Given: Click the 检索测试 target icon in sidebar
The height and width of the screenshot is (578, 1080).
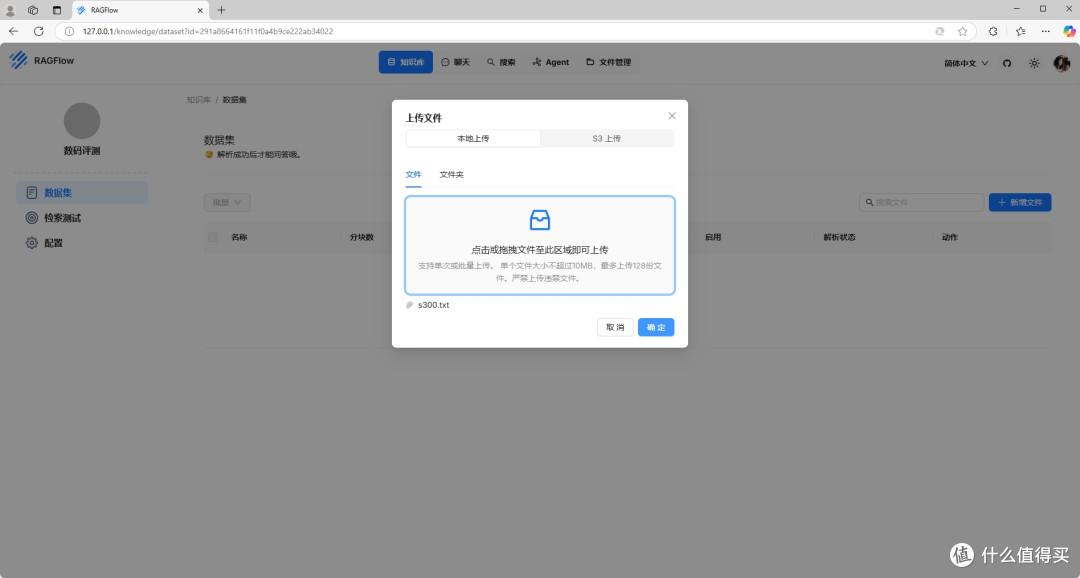Looking at the screenshot, I should 32,218.
